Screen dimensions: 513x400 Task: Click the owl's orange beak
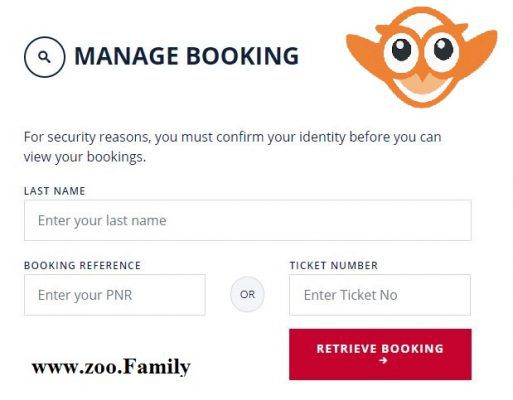pos(423,77)
